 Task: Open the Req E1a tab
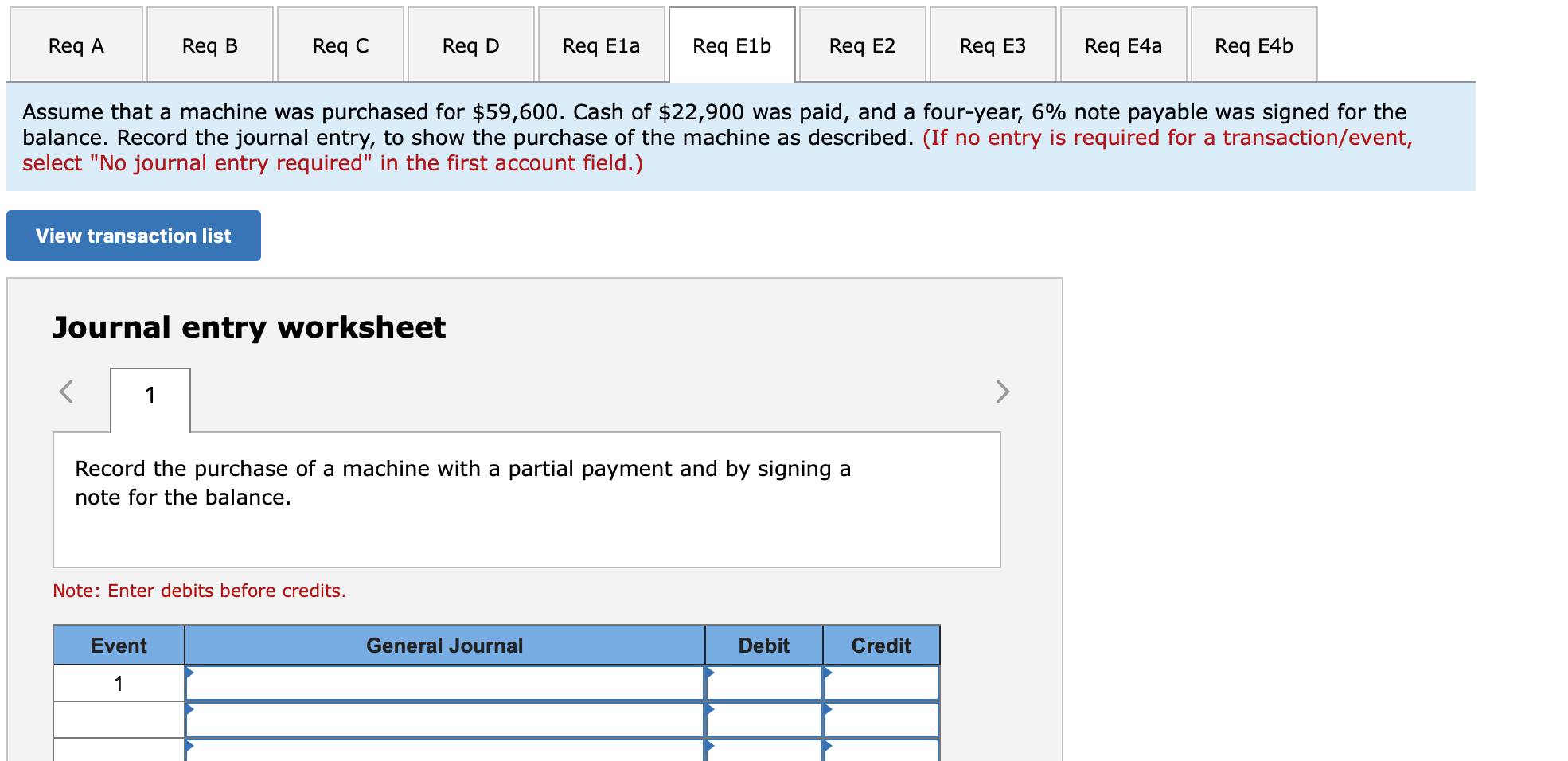pos(601,45)
